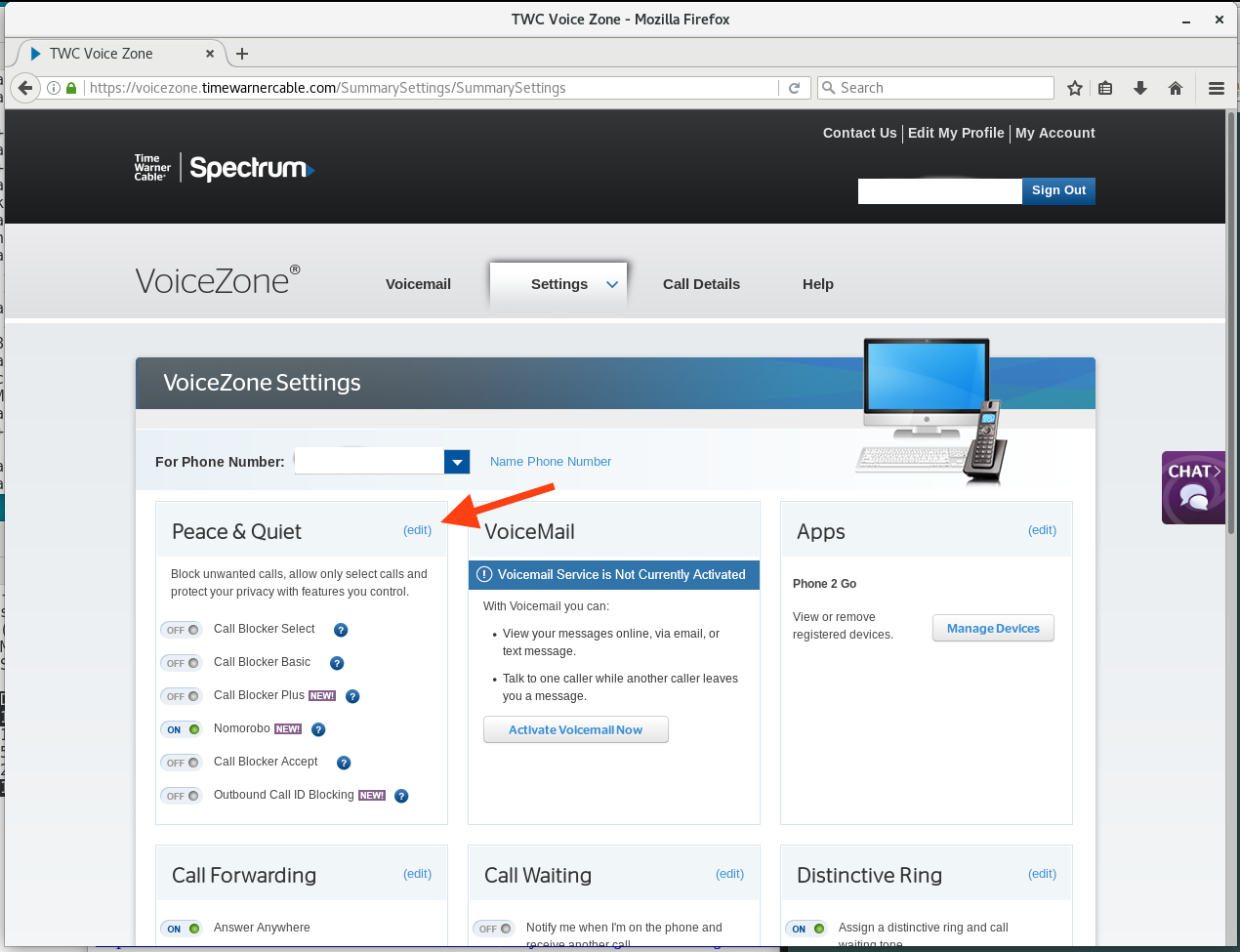Viewport: 1240px width, 952px height.
Task: Open help for Call Blocker Plus
Action: (352, 696)
